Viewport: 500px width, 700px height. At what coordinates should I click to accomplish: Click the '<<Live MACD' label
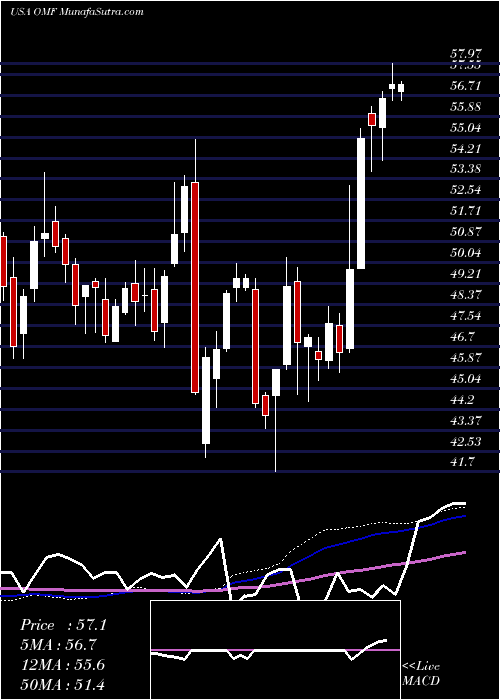[421, 673]
